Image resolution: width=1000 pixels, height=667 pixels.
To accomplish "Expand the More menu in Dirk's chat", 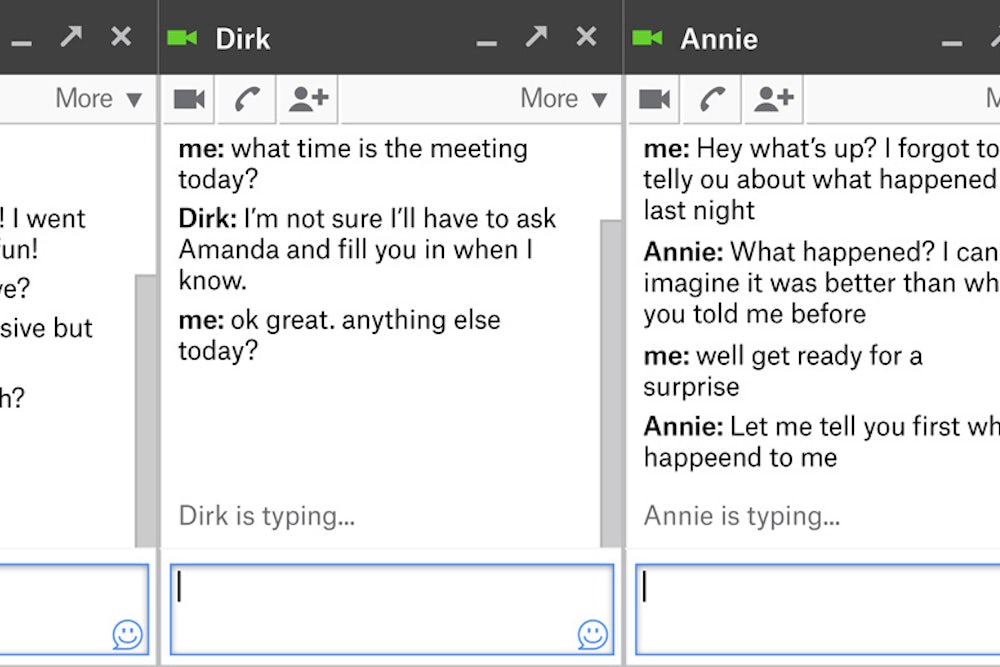I will point(563,98).
